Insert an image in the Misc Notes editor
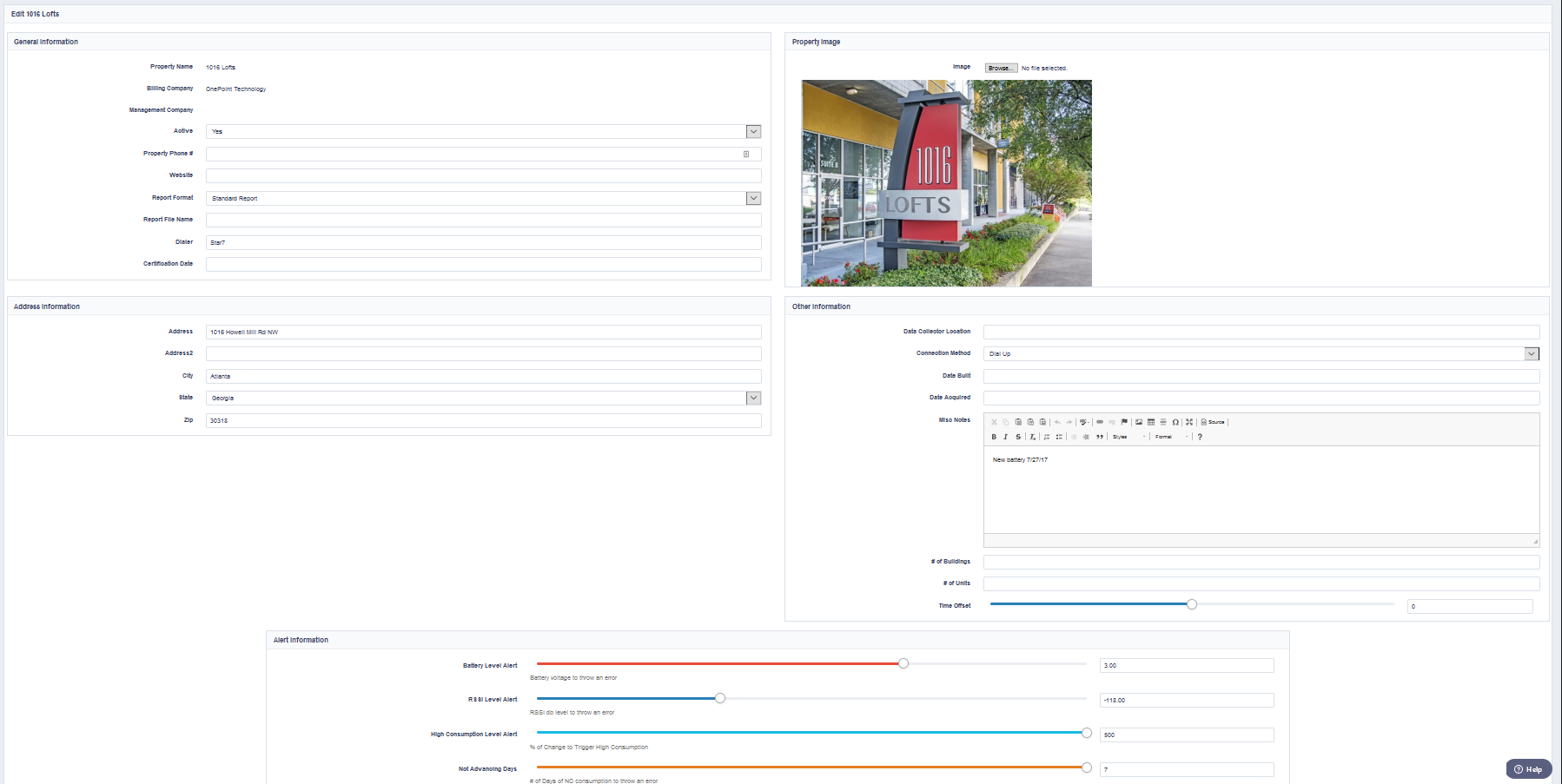The height and width of the screenshot is (784, 1562). pos(1138,422)
